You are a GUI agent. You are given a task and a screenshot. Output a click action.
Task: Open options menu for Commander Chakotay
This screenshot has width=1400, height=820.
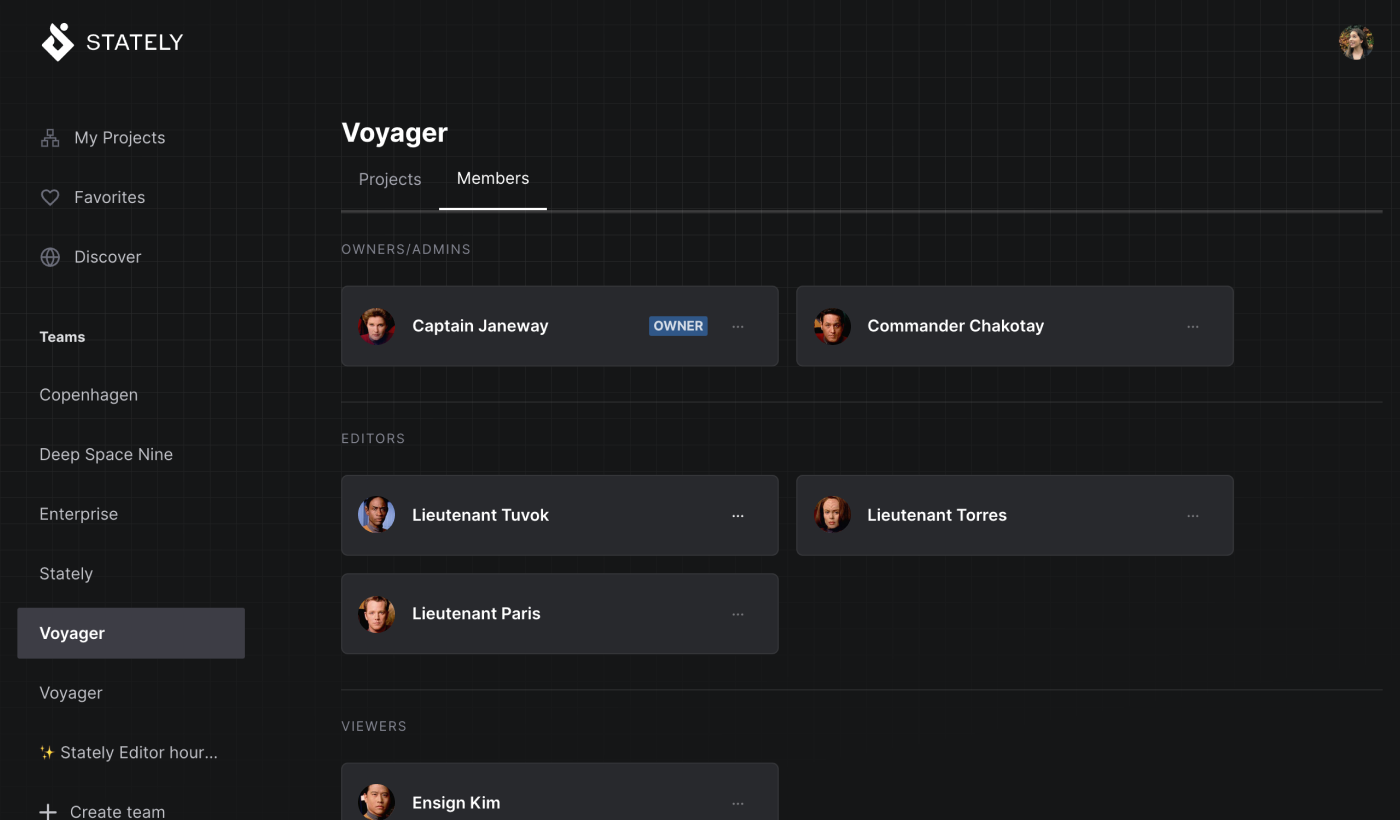[x=1193, y=326]
